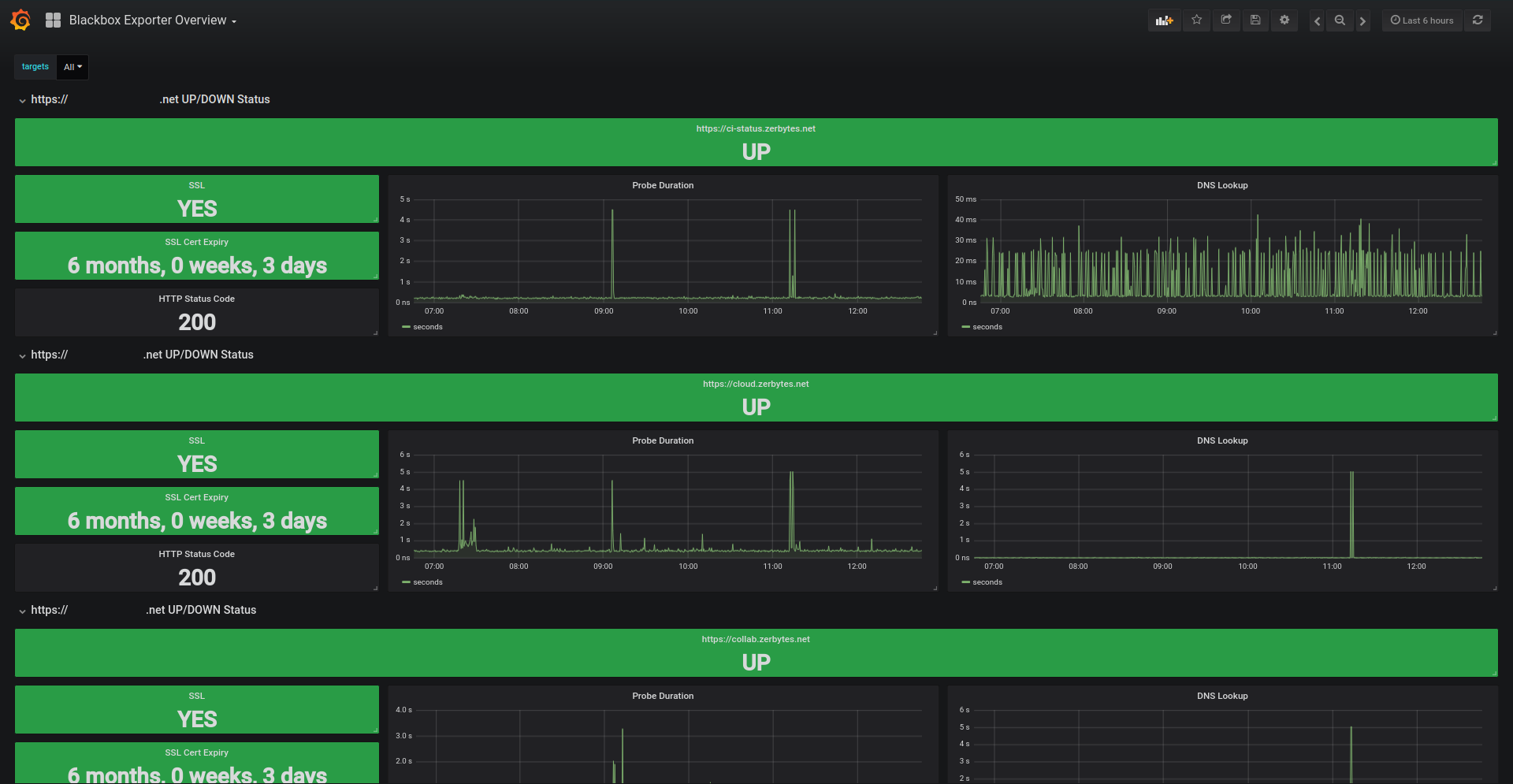Click legend color line in cloud Probe Duration

click(x=406, y=582)
